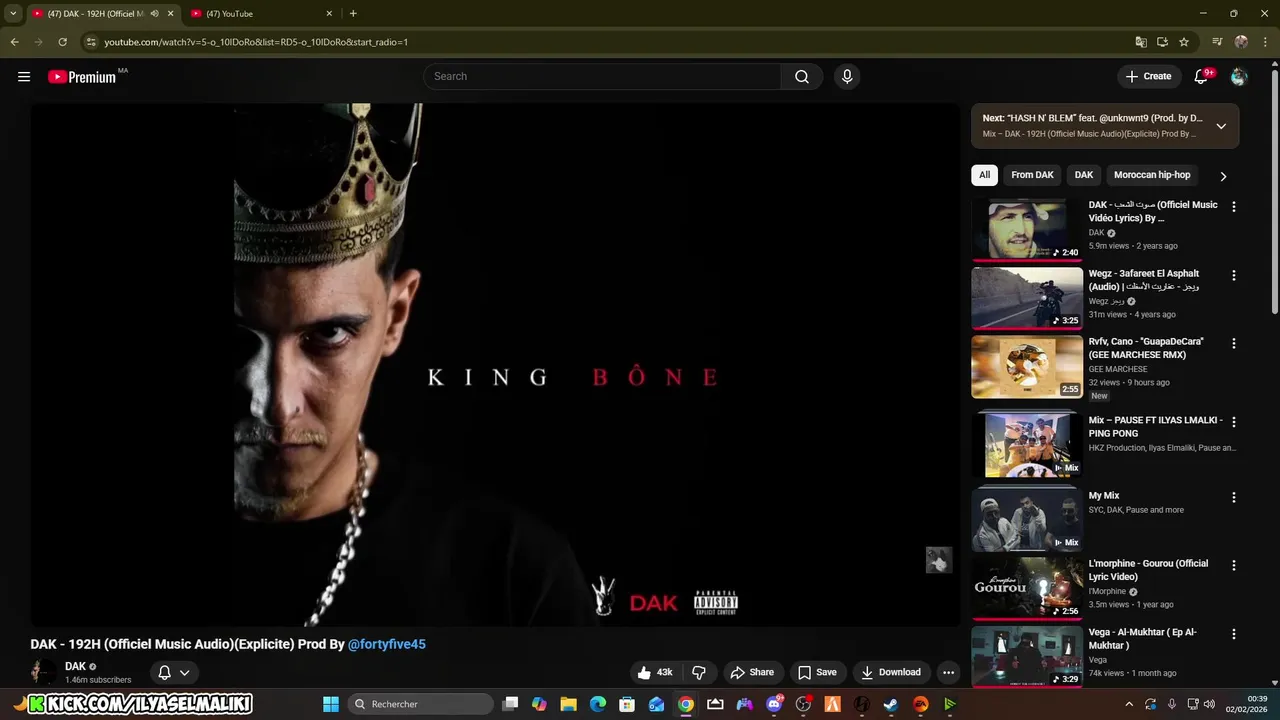Open the DAK channel avatar
The image size is (1280, 720).
tap(43, 672)
